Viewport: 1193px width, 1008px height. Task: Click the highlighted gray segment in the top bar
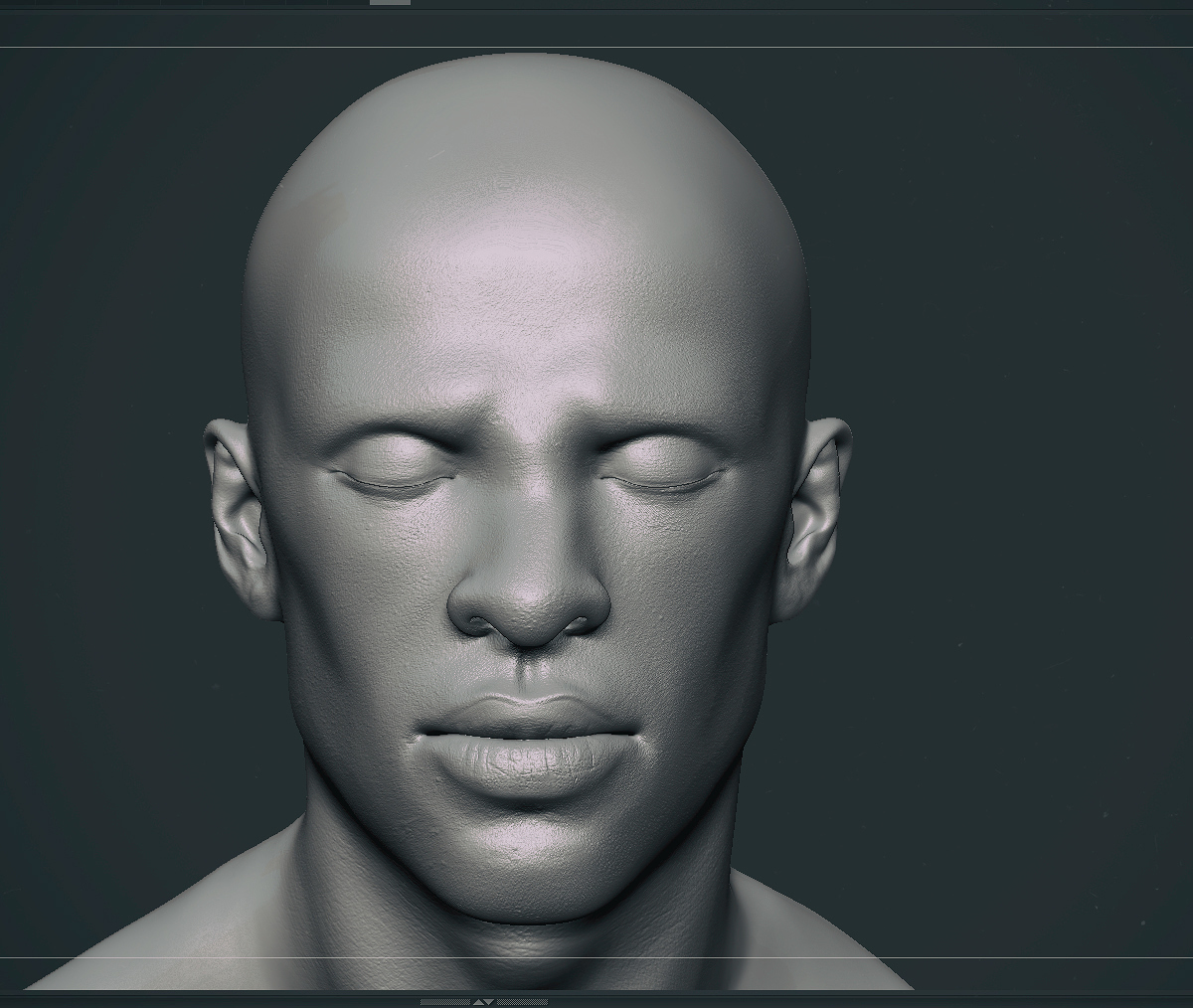coord(390,3)
